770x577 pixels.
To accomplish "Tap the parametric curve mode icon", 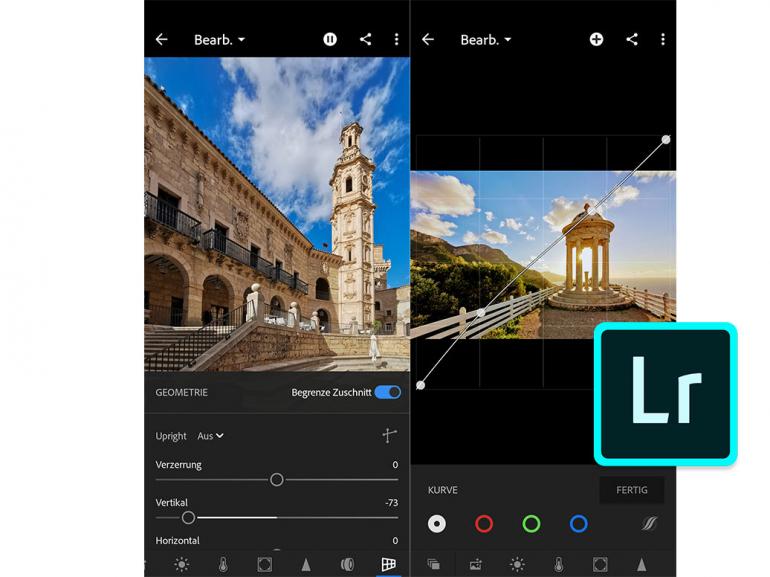I will tap(649, 523).
